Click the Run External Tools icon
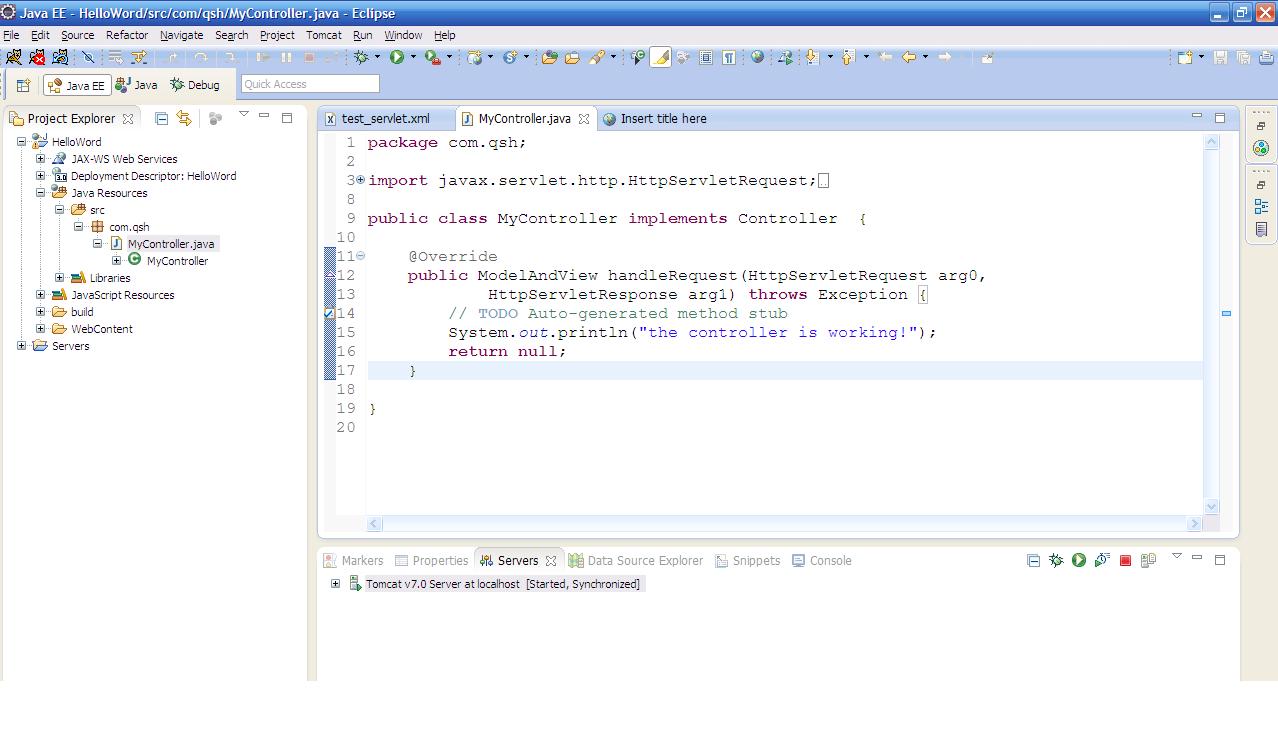 tap(433, 57)
